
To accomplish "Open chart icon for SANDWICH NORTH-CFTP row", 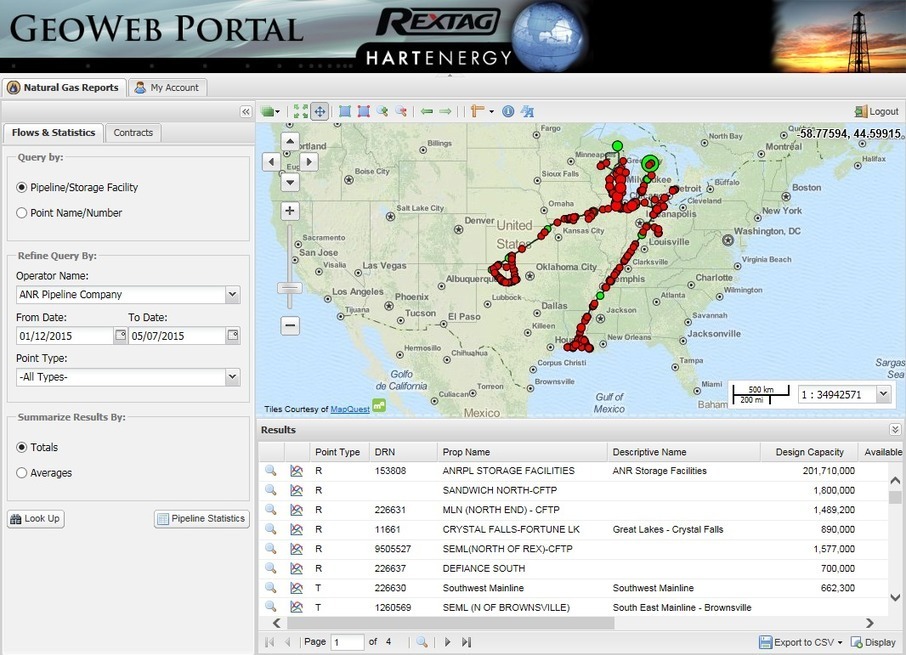I will coord(296,490).
